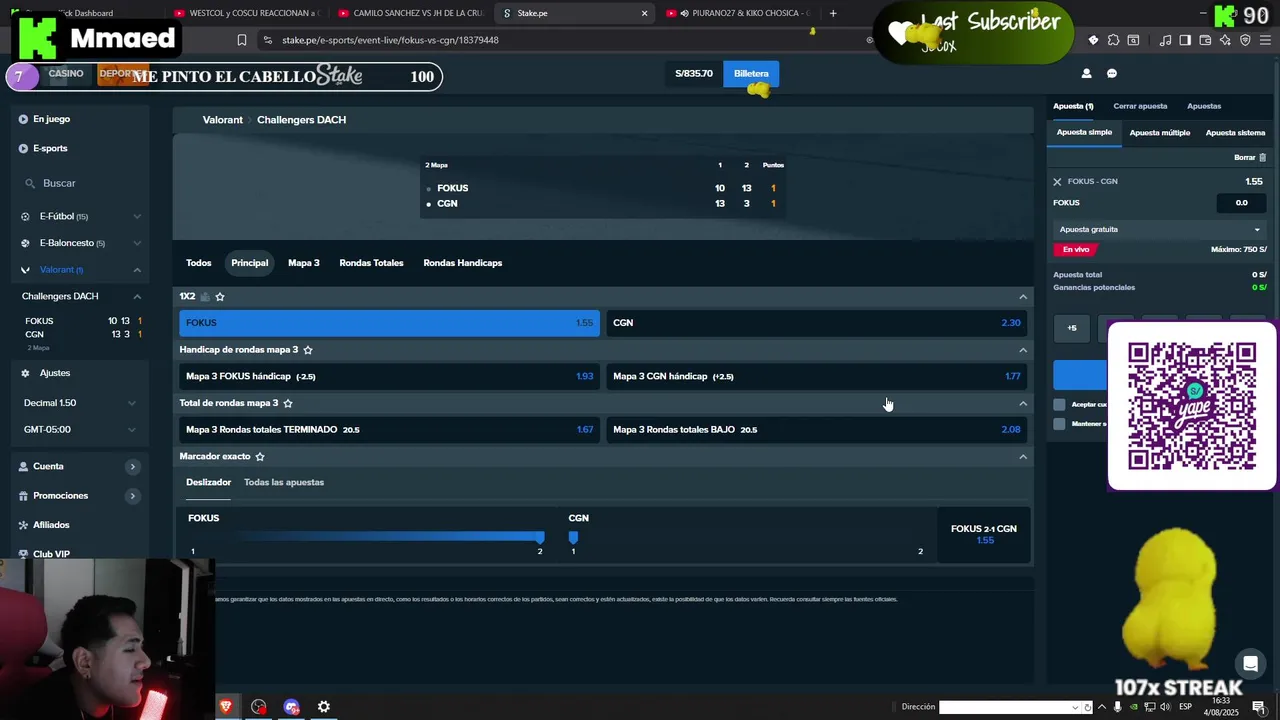Open the chat bubble icon in header
1280x720 pixels.
tap(1112, 73)
